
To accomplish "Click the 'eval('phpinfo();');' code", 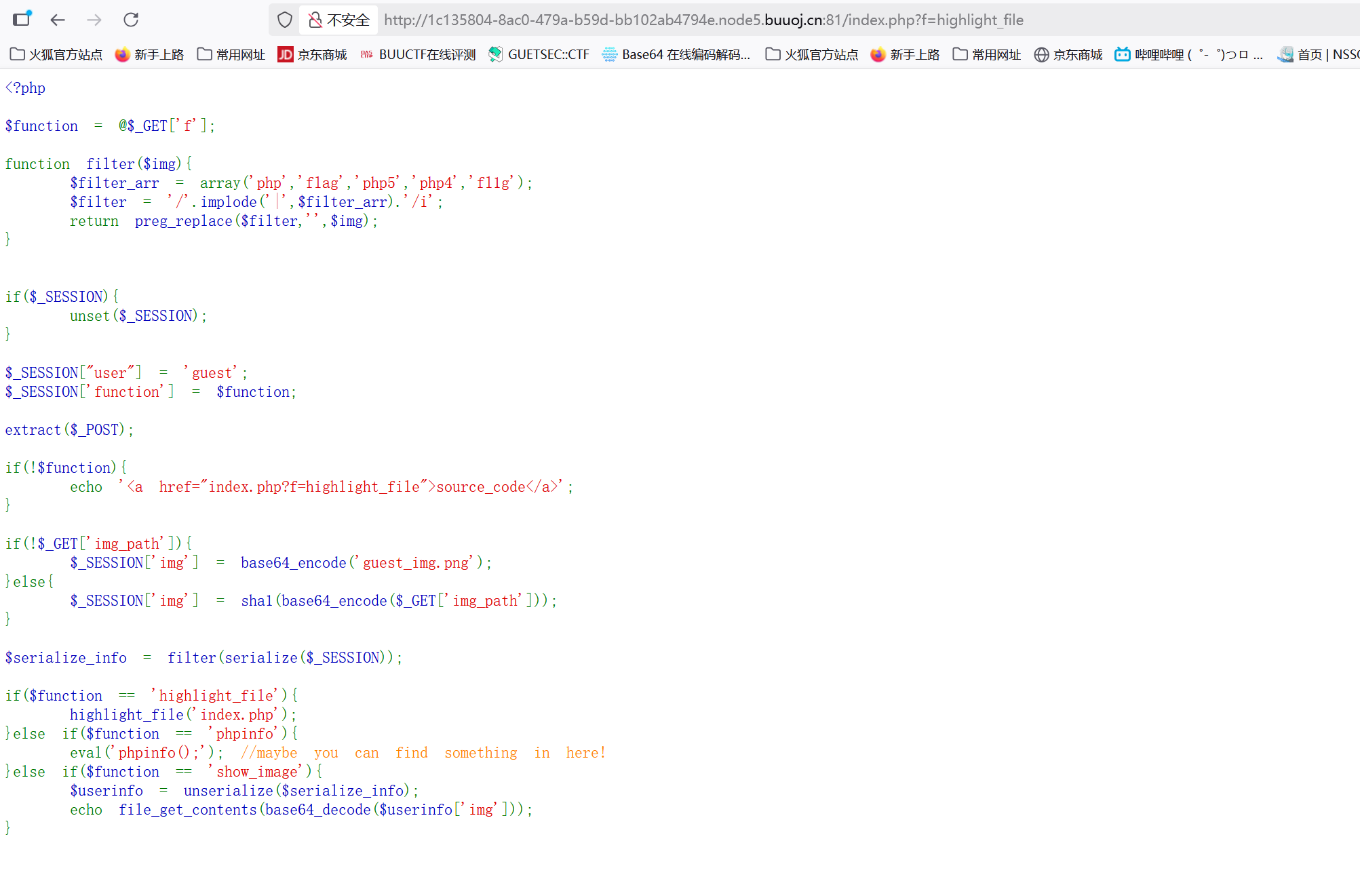I will coord(147,753).
